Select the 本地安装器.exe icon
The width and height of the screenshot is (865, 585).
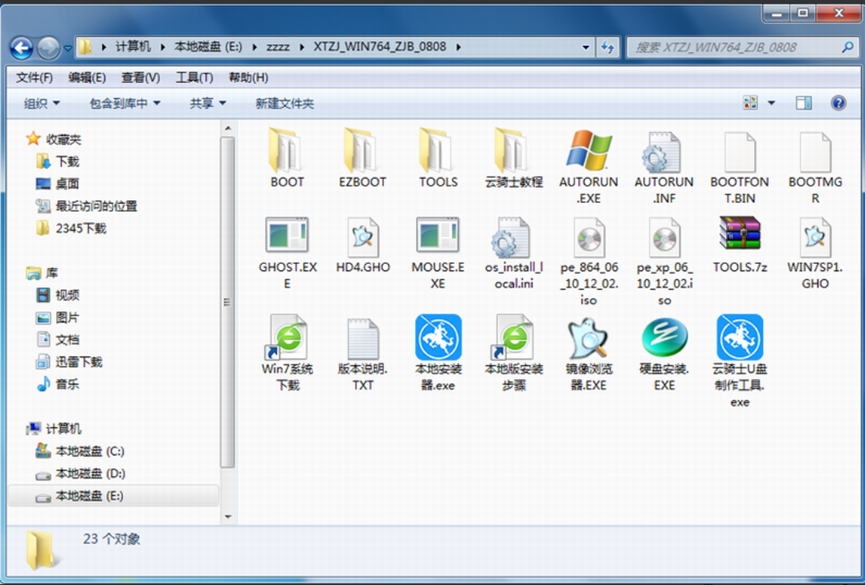438,338
